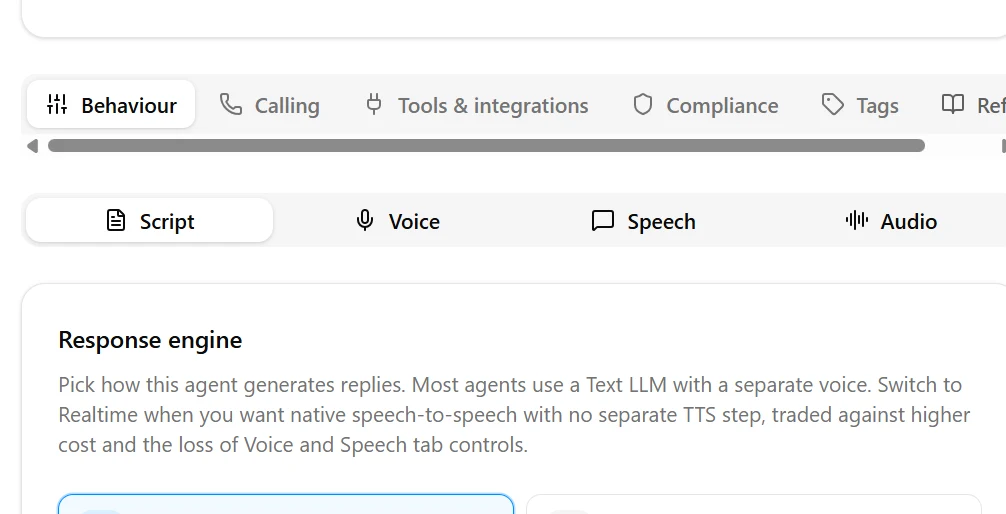Screen dimensions: 1006x514
Task: Switch to the Voice sub-tab
Action: (398, 221)
